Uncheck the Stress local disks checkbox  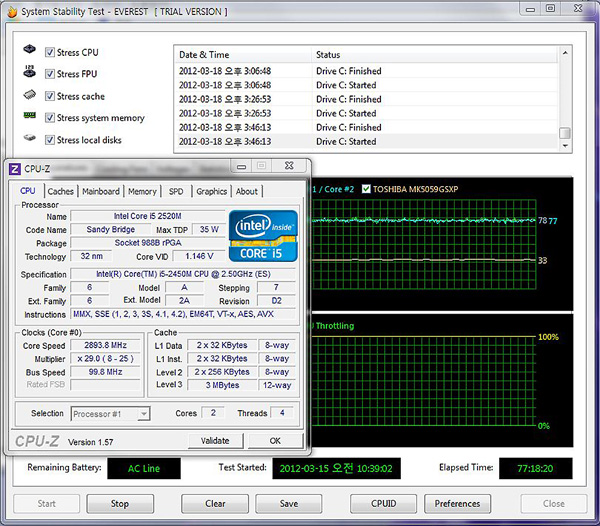tap(50, 140)
